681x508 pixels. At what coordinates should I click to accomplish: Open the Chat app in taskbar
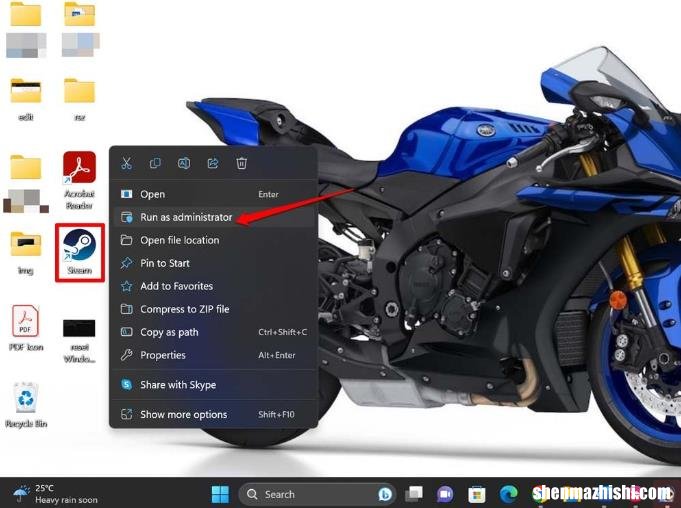(445, 494)
